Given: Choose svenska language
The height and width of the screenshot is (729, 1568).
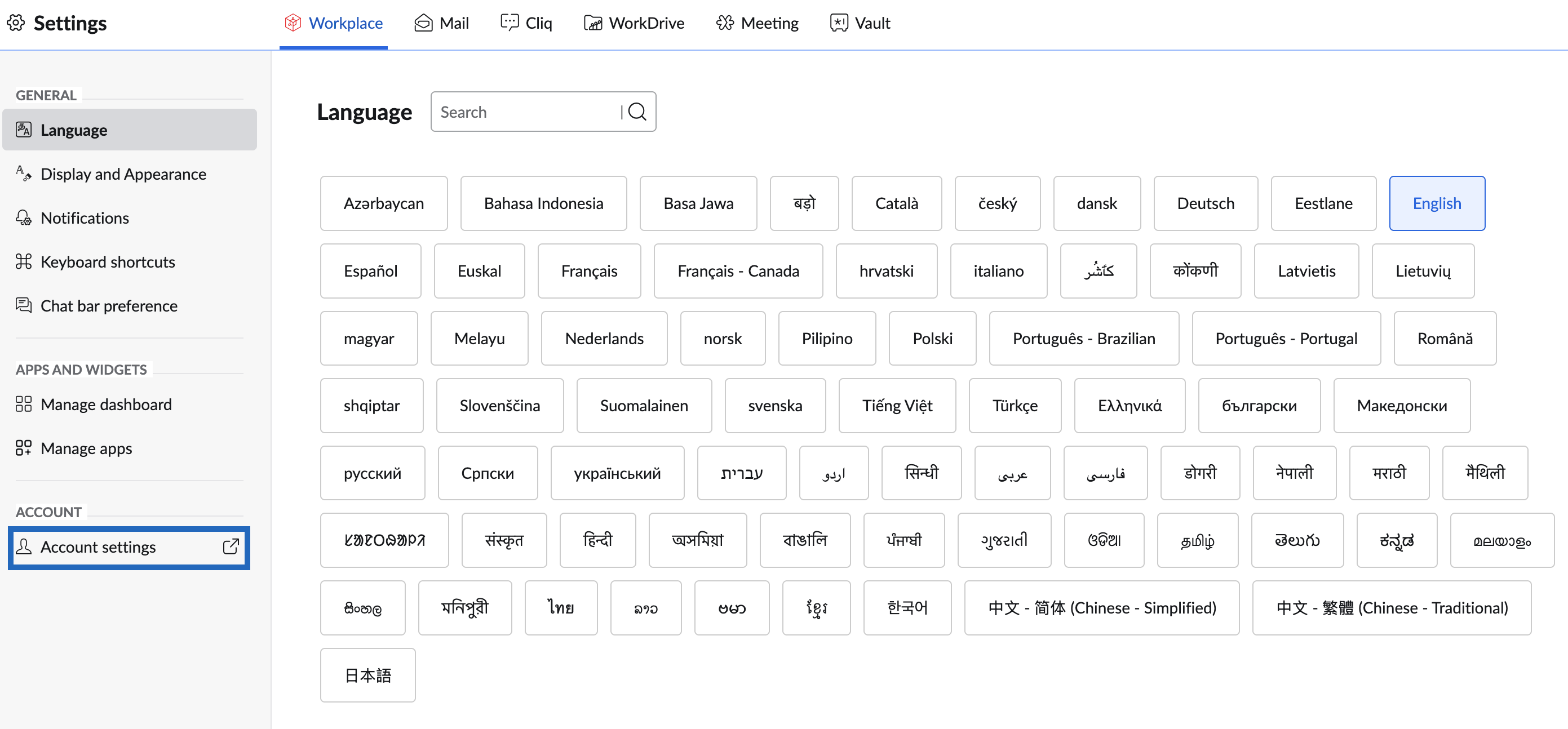Looking at the screenshot, I should 776,405.
